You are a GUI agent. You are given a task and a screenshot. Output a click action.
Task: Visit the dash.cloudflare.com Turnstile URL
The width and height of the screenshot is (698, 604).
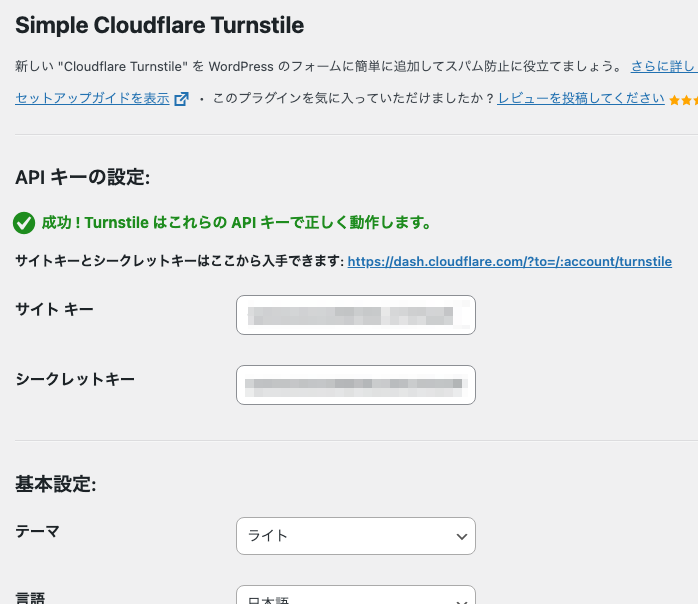(509, 261)
